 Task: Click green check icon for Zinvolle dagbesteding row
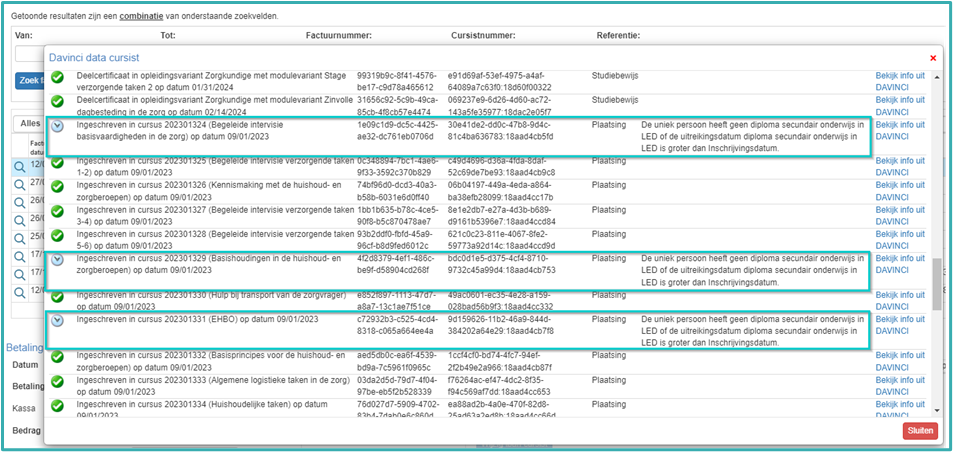click(57, 101)
